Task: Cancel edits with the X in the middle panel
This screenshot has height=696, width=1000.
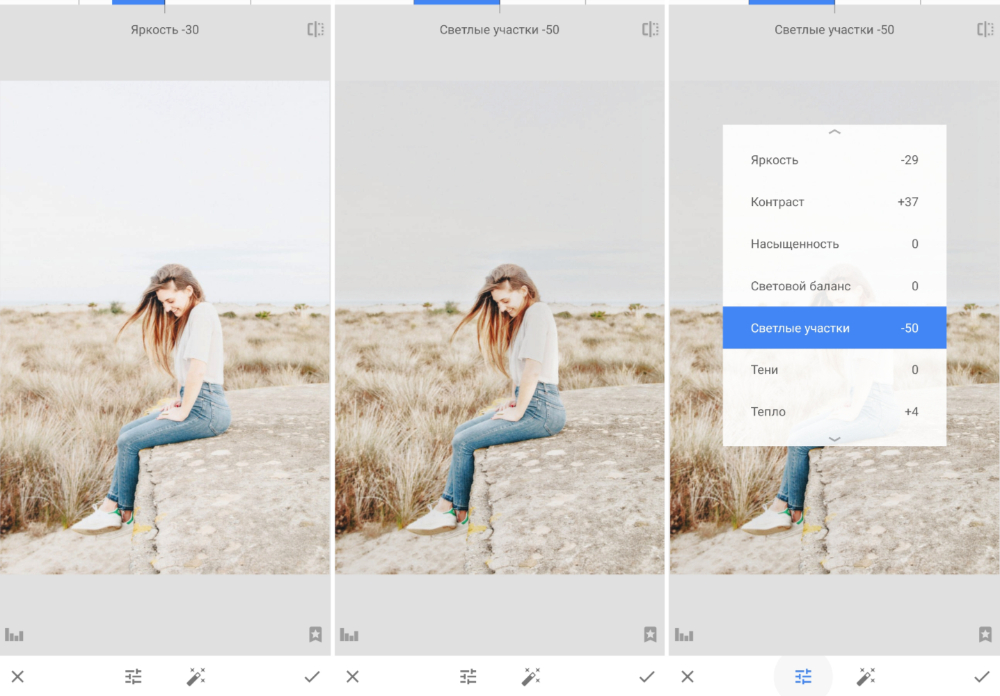Action: coord(352,676)
